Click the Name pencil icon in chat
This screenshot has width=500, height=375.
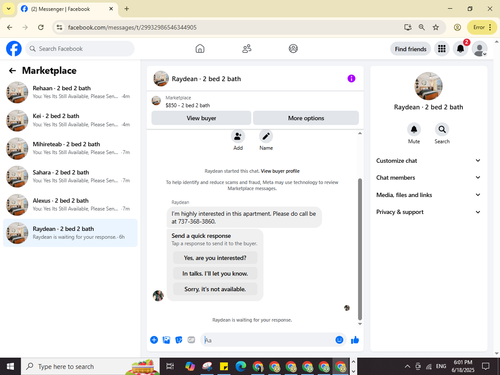pos(266,136)
